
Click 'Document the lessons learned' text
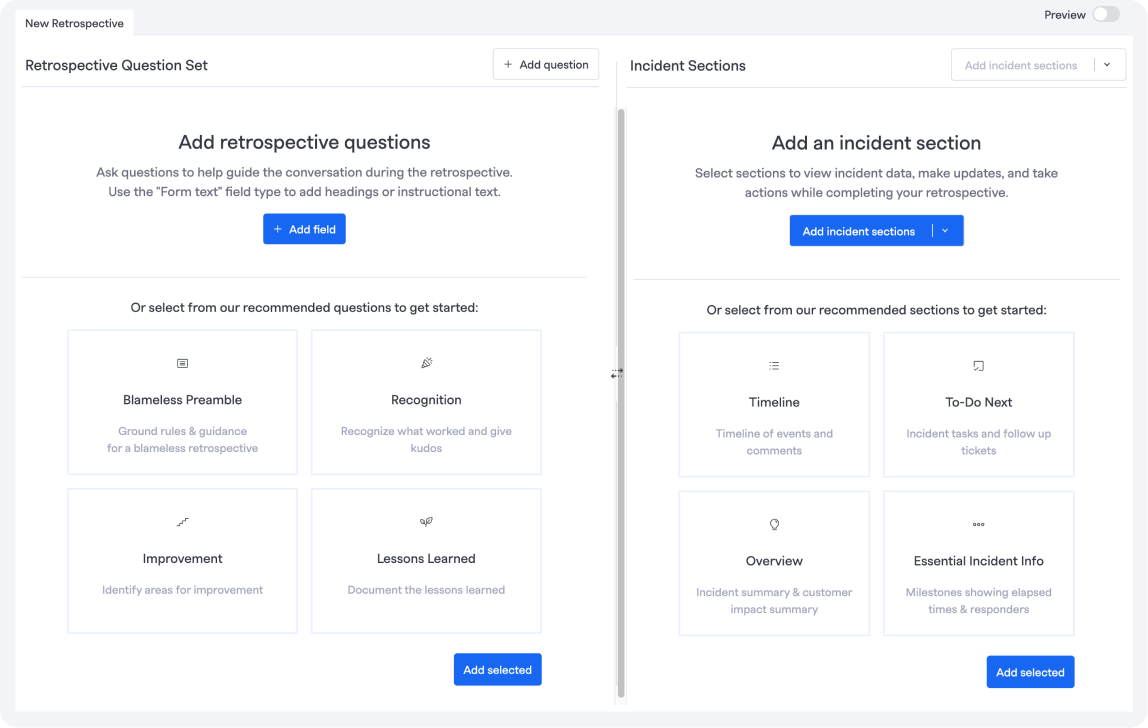[426, 590]
